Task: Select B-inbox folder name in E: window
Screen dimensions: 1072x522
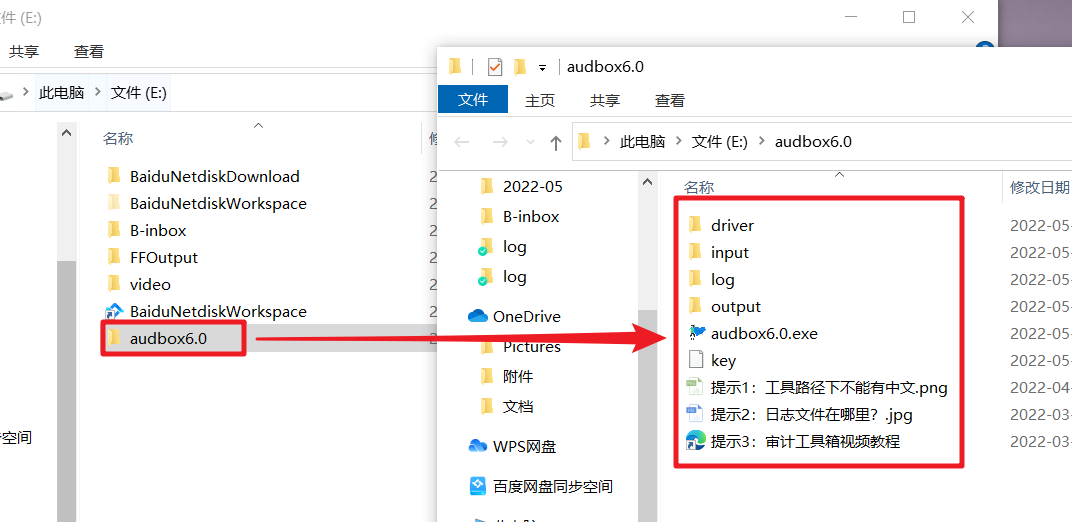Action: pyautogui.click(x=158, y=230)
